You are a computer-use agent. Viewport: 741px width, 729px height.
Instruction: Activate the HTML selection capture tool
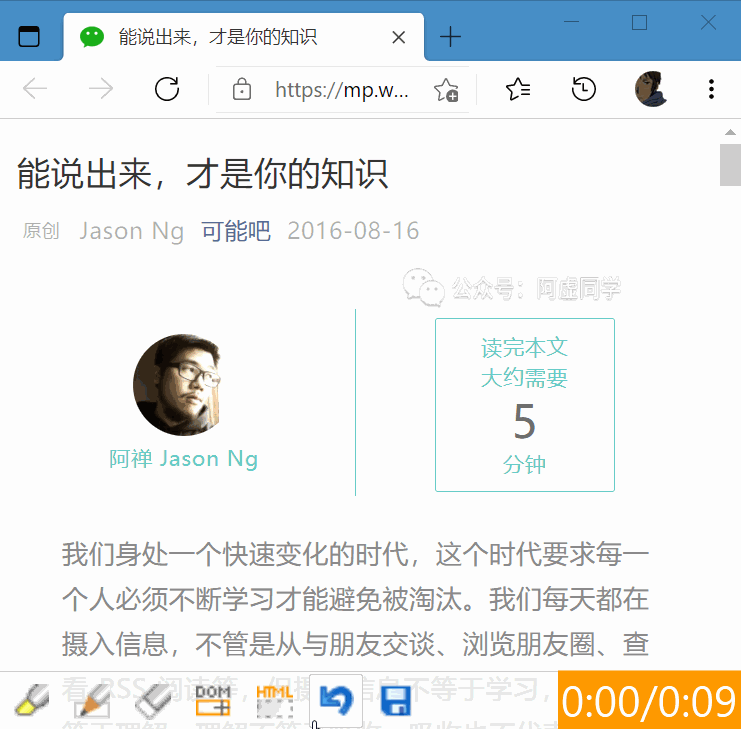tap(275, 701)
